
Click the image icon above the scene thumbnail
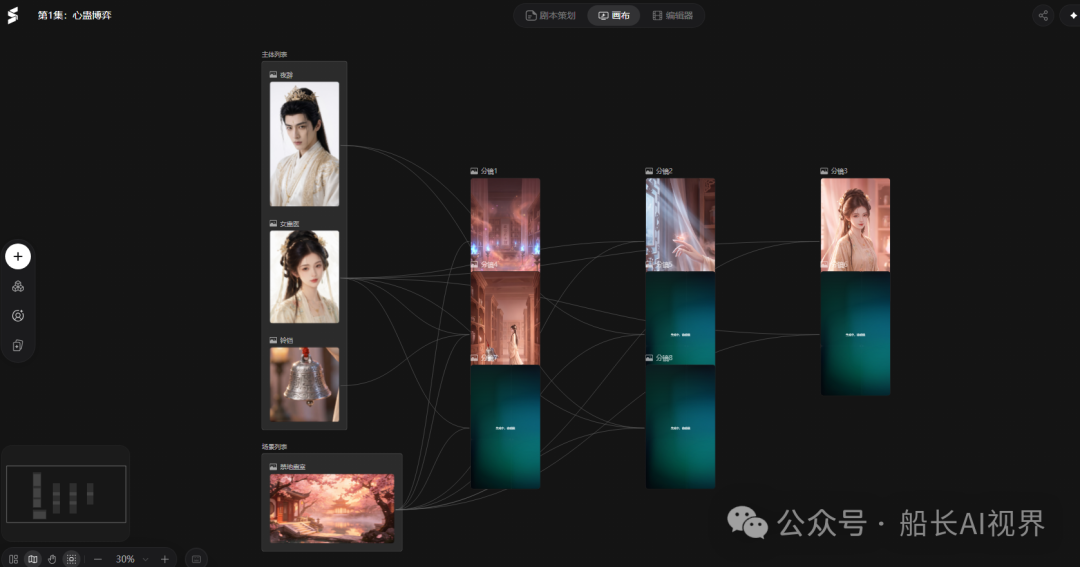click(273, 466)
